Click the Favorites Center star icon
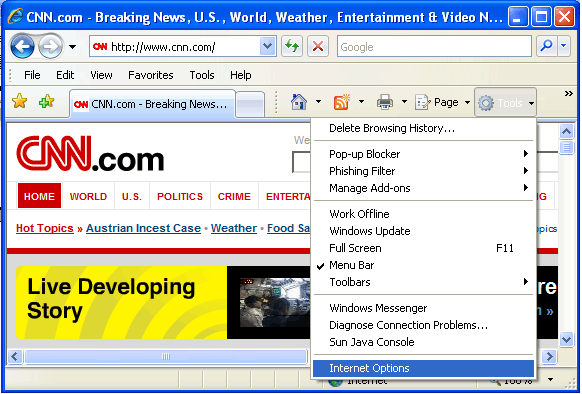Viewport: 582px width, 394px height. [x=20, y=101]
